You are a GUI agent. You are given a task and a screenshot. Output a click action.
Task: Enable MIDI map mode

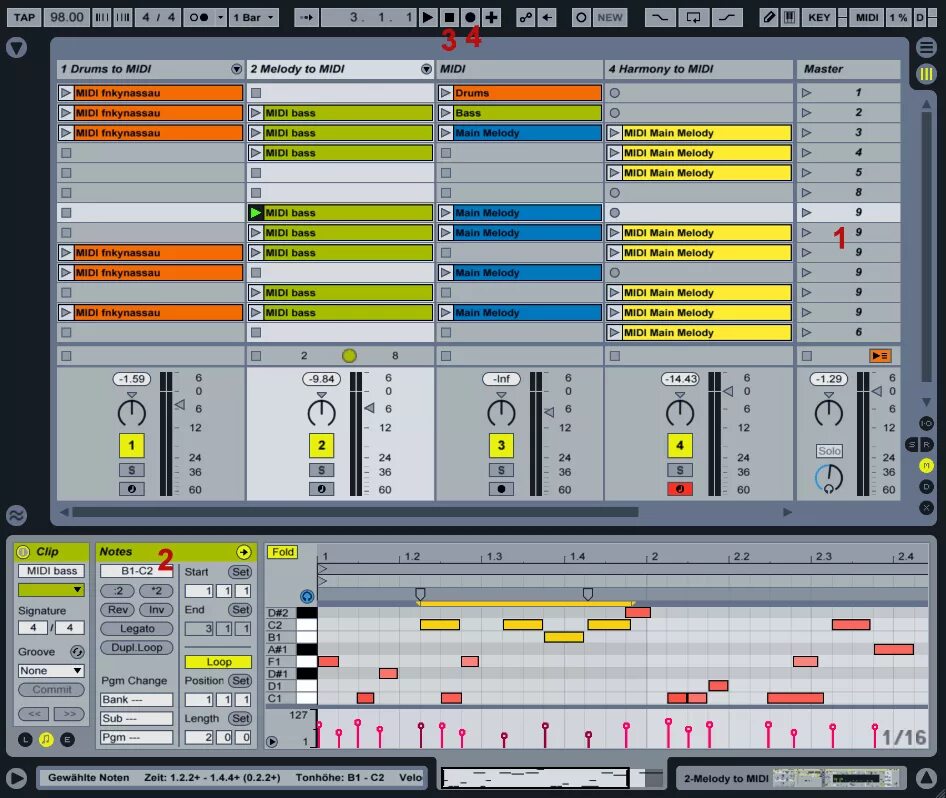pos(867,17)
